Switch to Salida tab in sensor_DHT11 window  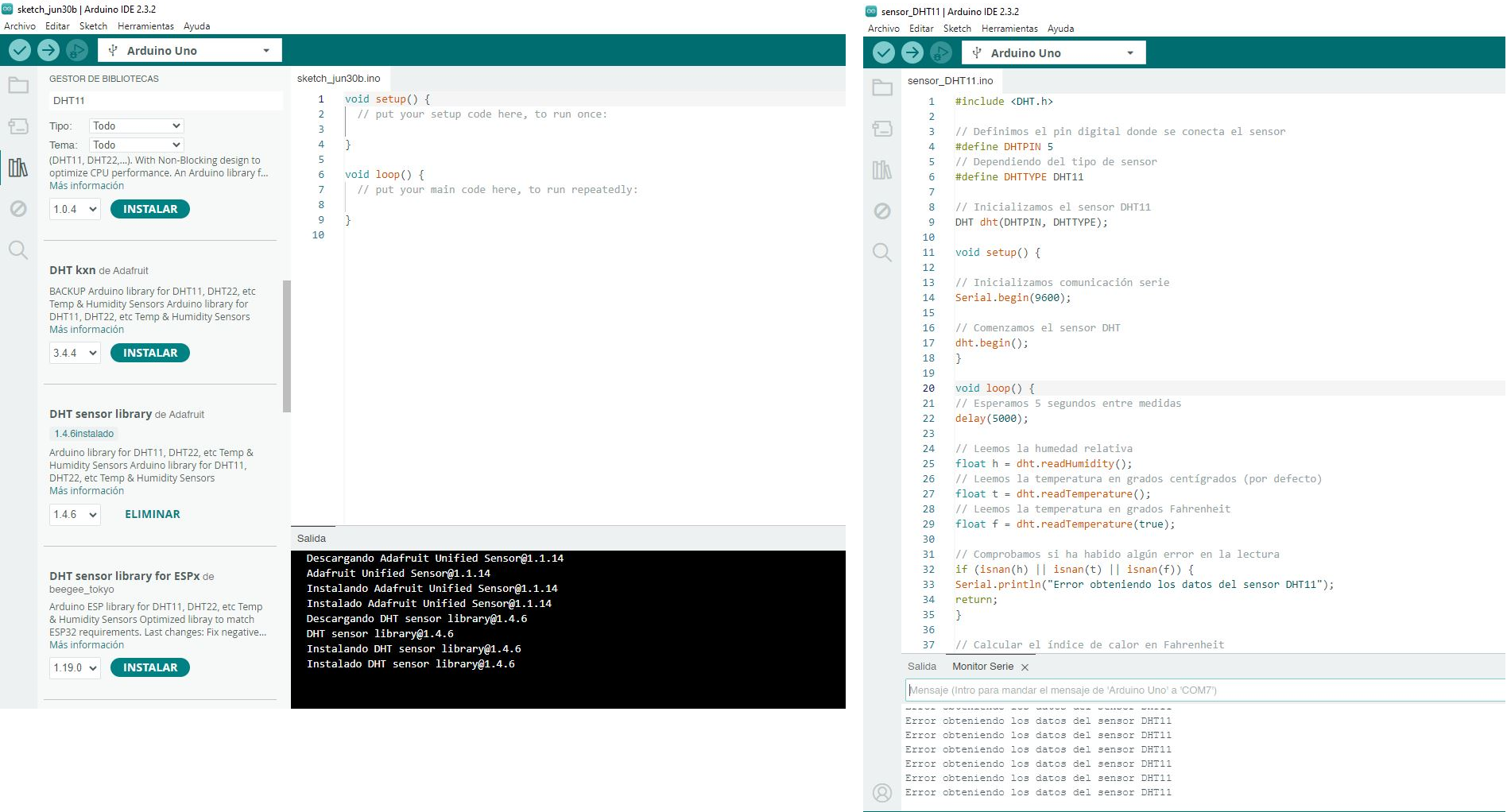922,667
